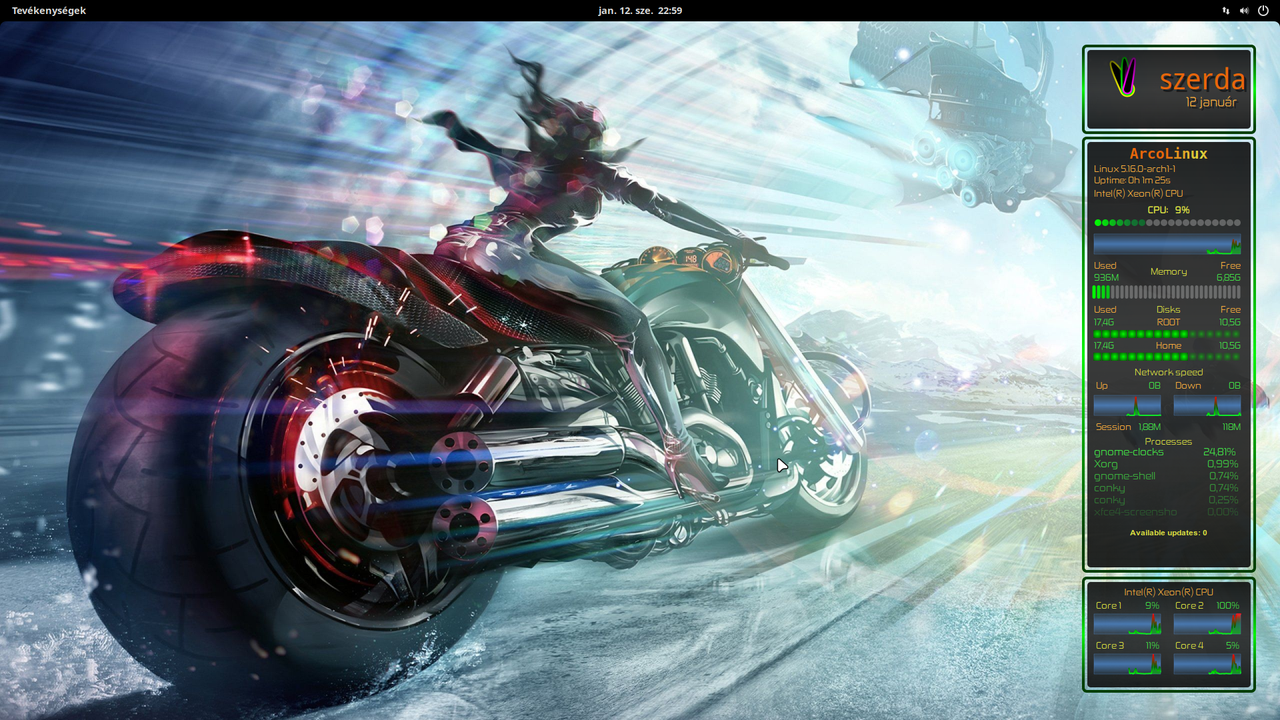Click the 'gnome-shell' process row
Image resolution: width=1280 pixels, height=720 pixels.
click(1167, 476)
